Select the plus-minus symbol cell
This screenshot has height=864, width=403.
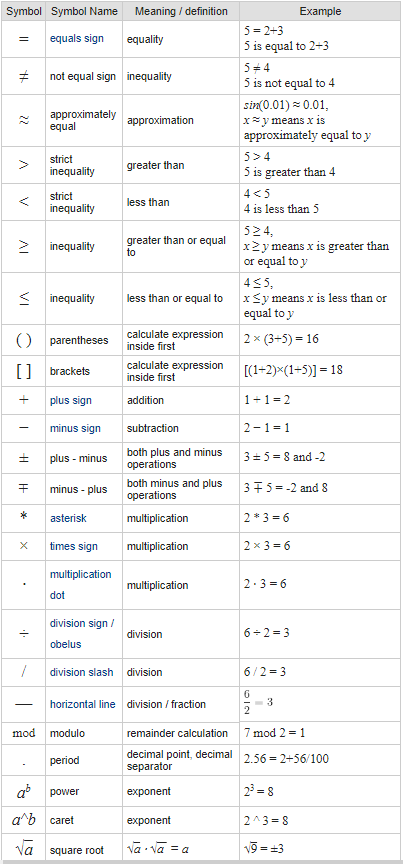pos(24,458)
